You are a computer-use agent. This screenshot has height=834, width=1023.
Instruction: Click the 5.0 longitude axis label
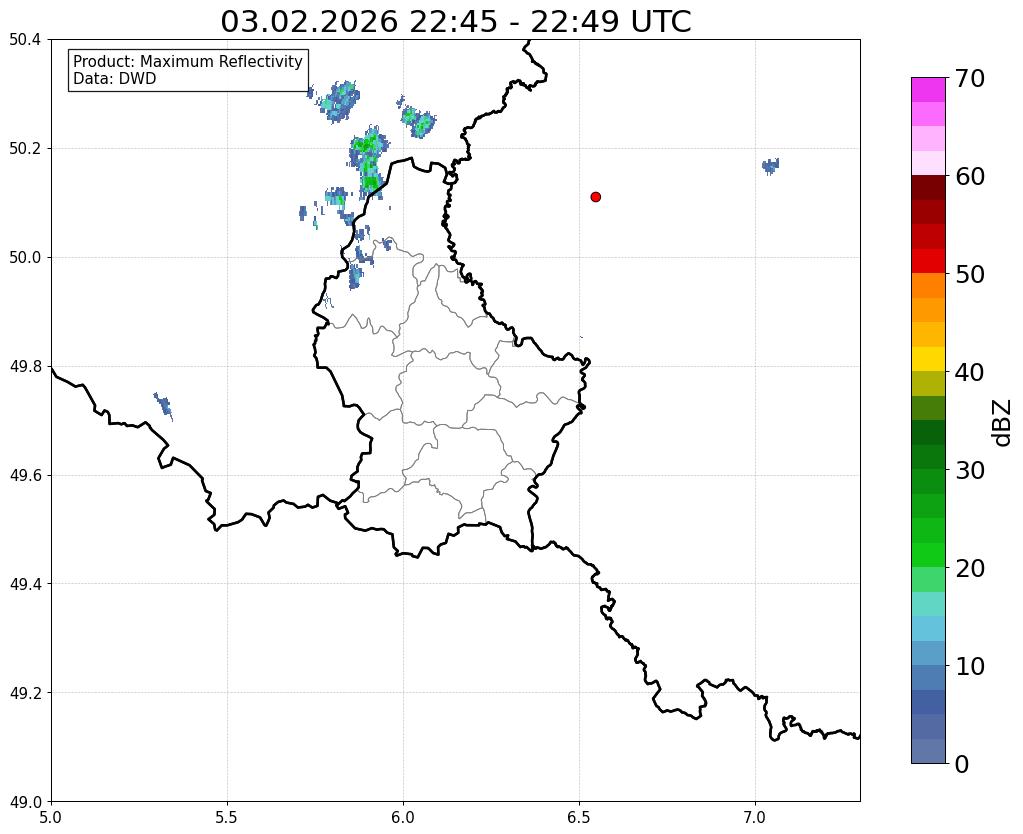pyautogui.click(x=51, y=817)
